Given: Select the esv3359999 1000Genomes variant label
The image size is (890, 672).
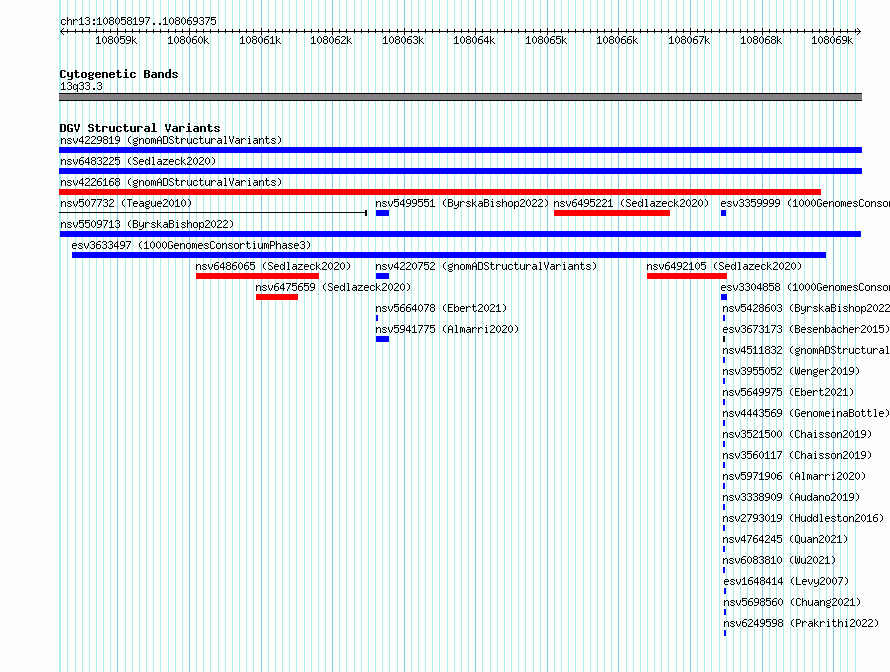Looking at the screenshot, I should [805, 203].
